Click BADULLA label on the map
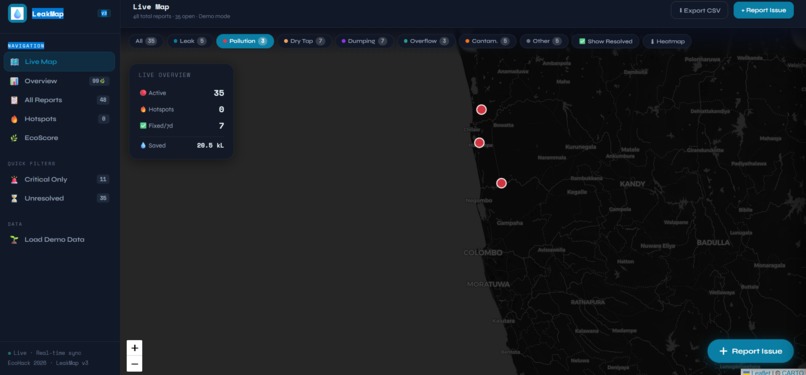Viewport: 806px width, 375px height. (713, 242)
